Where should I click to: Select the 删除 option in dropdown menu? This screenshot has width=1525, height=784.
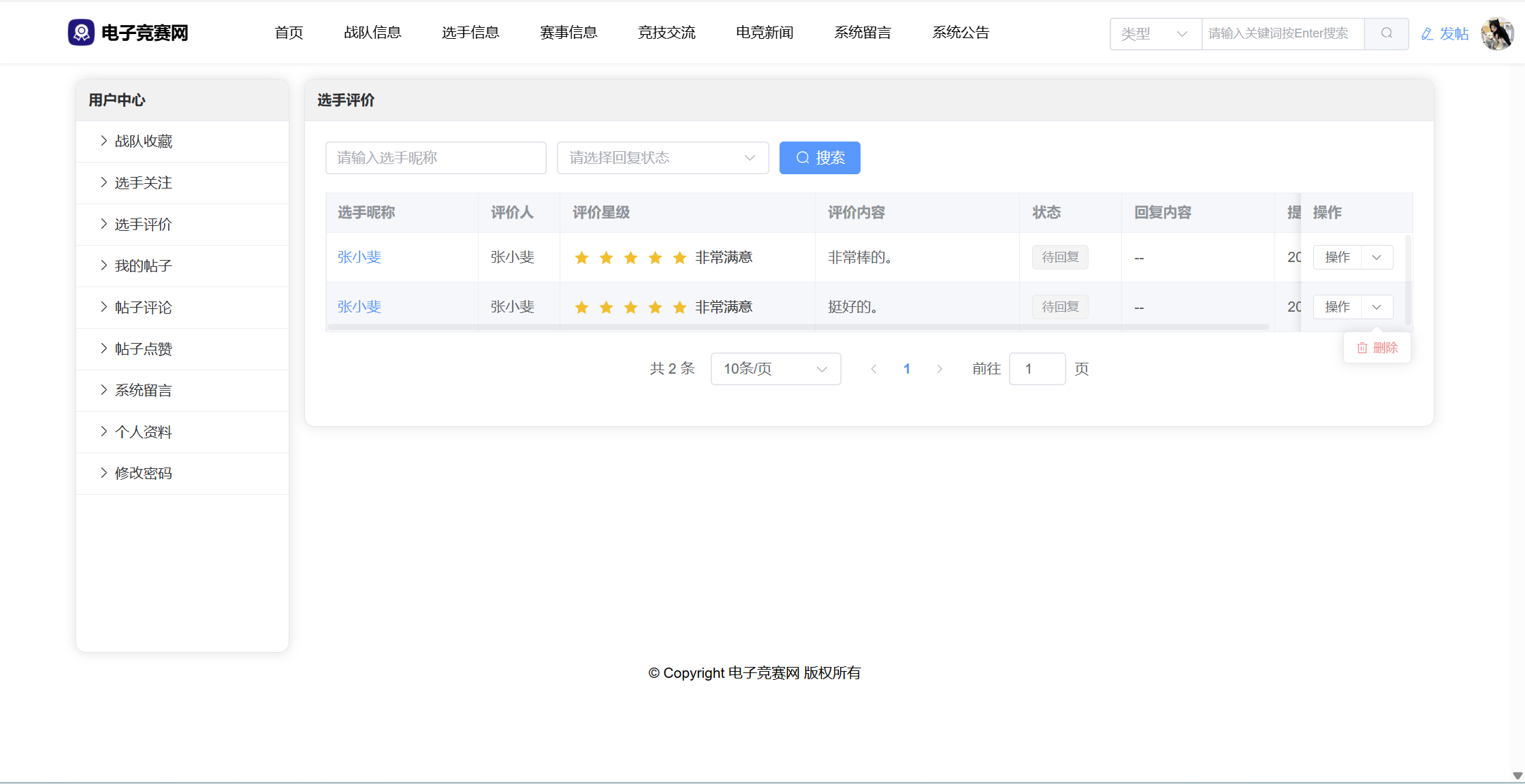[x=1377, y=348]
